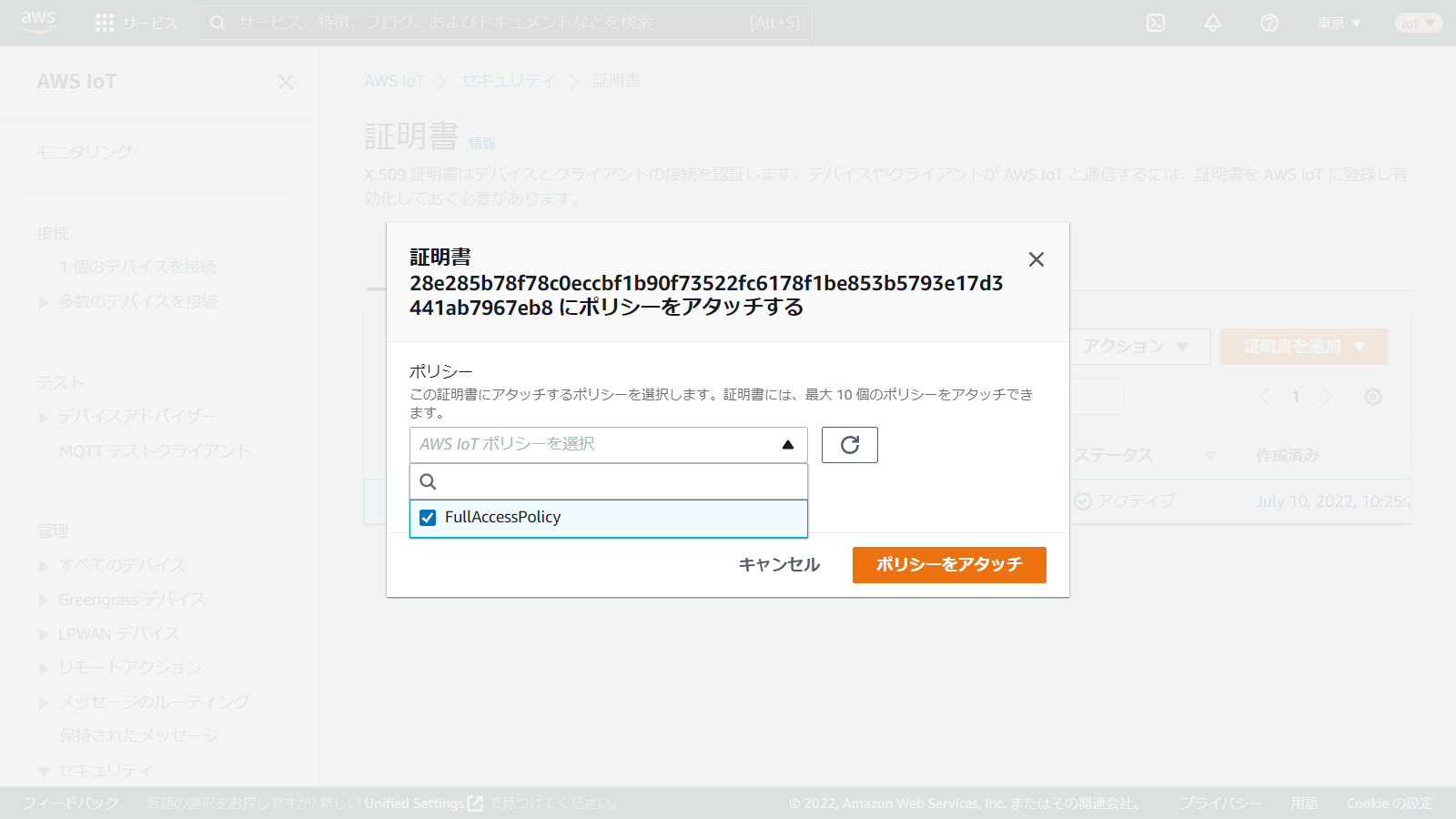Viewport: 1456px width, 819px height.
Task: Click the cancel button in dialog
Action: click(x=779, y=564)
